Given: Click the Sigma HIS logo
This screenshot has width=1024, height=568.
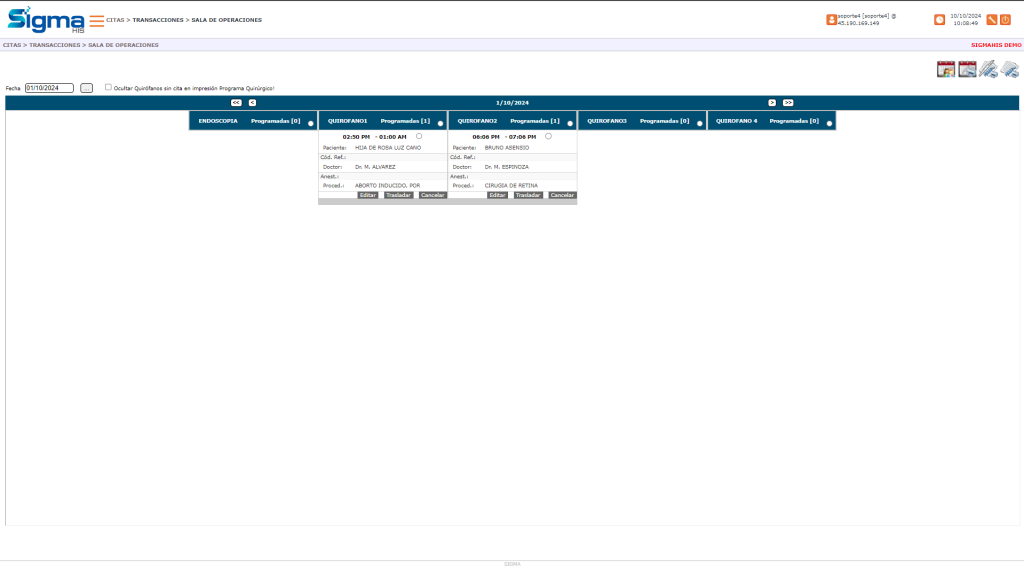Looking at the screenshot, I should (46, 19).
